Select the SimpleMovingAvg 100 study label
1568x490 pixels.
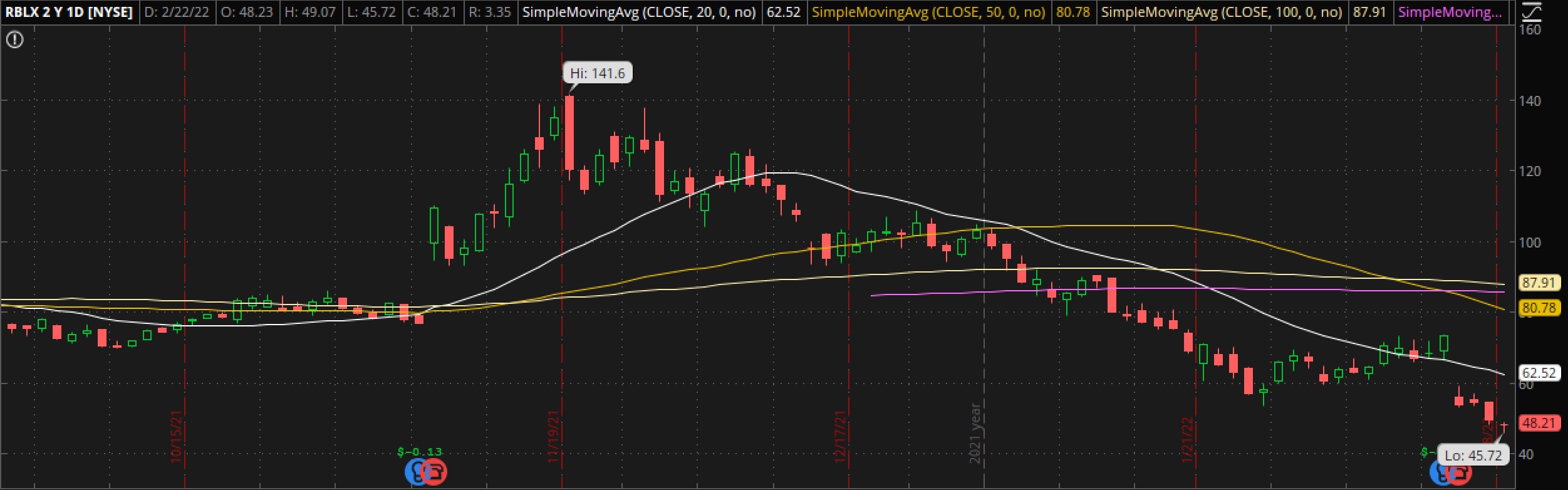tap(1221, 12)
